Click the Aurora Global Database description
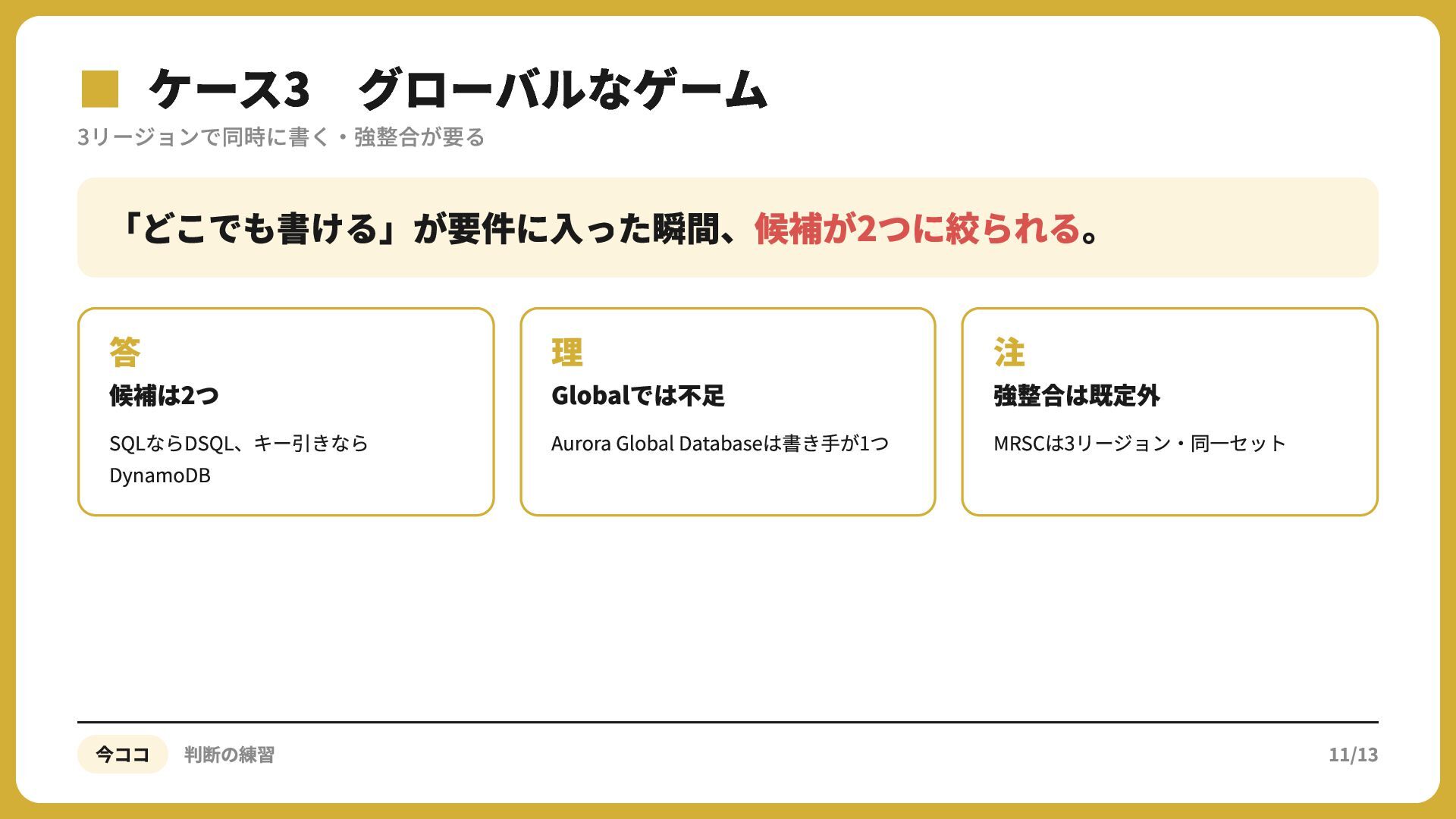Image resolution: width=1456 pixels, height=819 pixels. pos(720,444)
